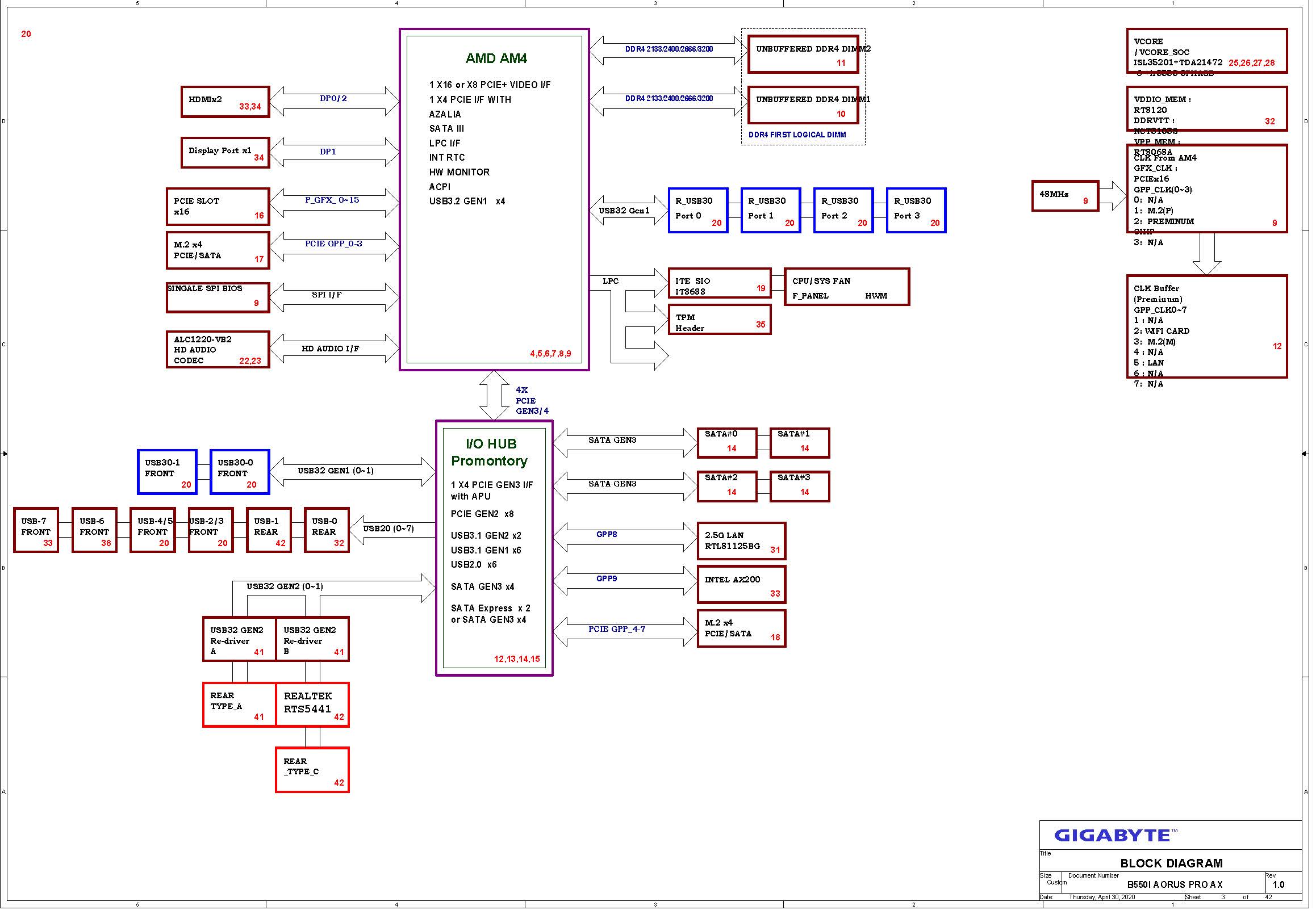Click the USB32 GEN2 Re-driver A block

[240, 639]
